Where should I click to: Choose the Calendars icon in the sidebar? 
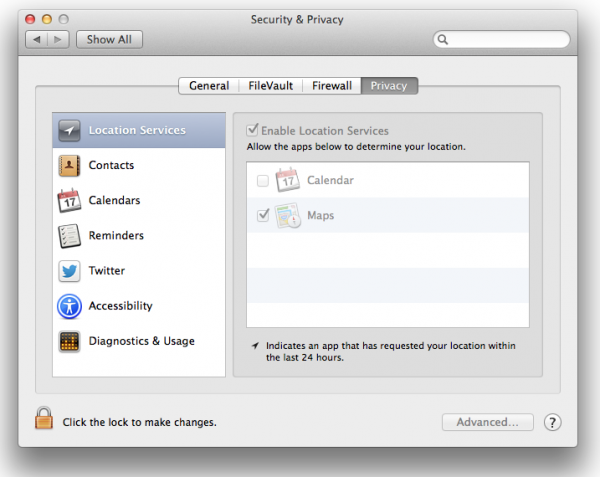[x=69, y=200]
